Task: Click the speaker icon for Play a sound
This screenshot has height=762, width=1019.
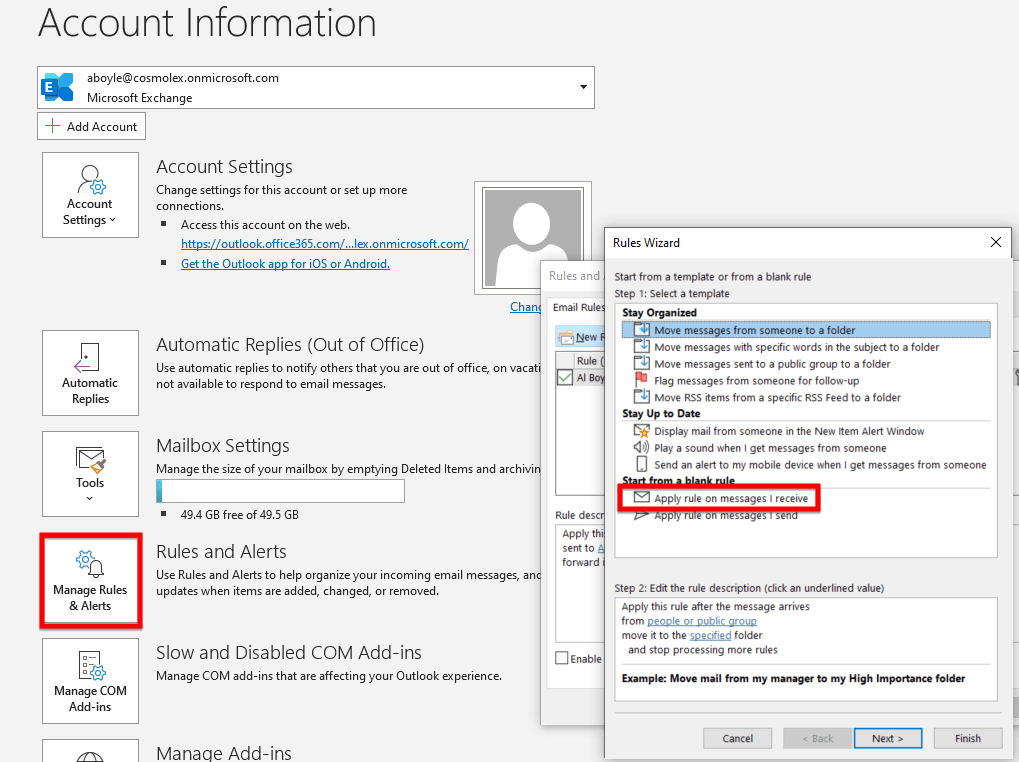Action: (x=641, y=447)
